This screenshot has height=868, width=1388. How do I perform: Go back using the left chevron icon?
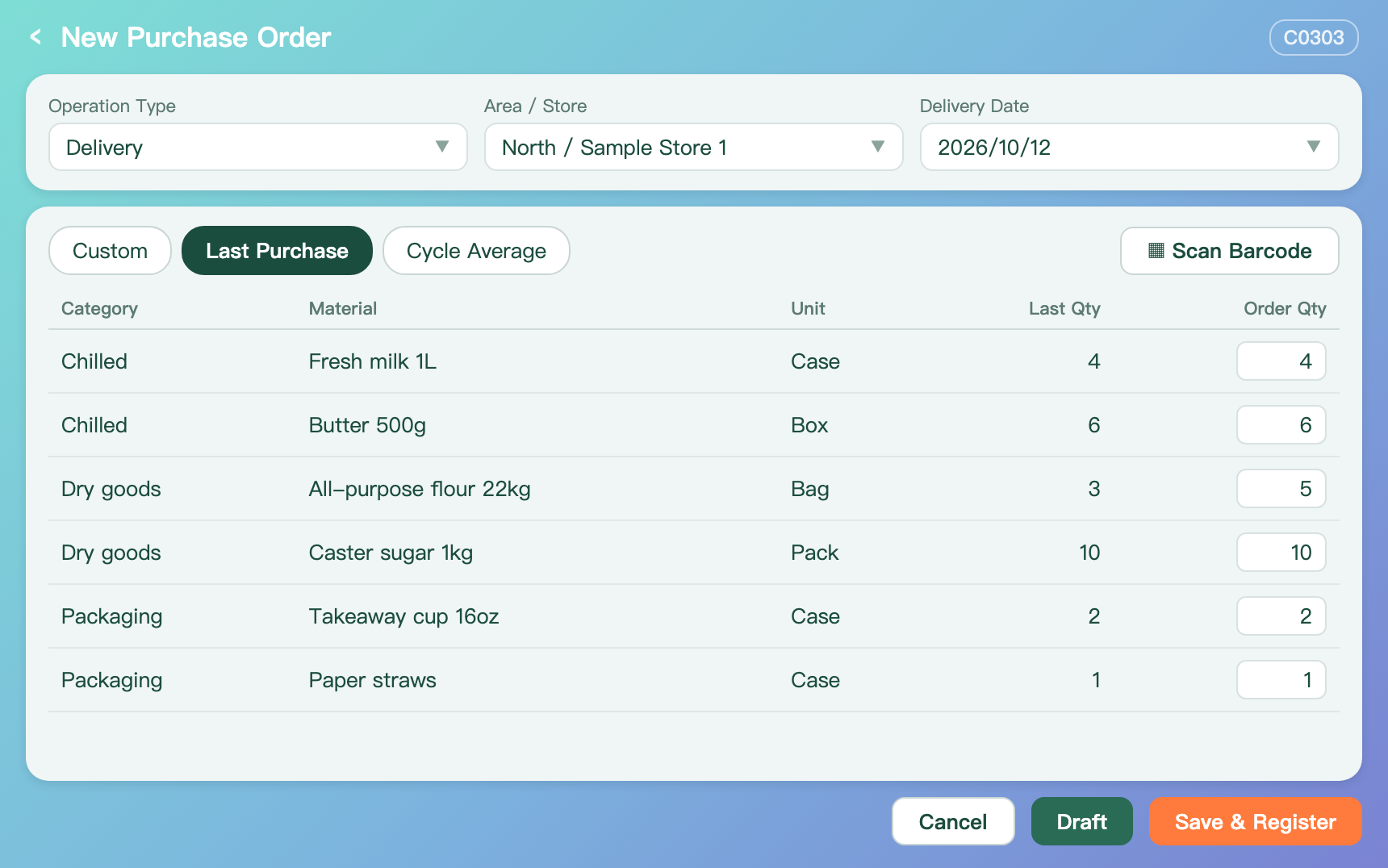pyautogui.click(x=36, y=37)
